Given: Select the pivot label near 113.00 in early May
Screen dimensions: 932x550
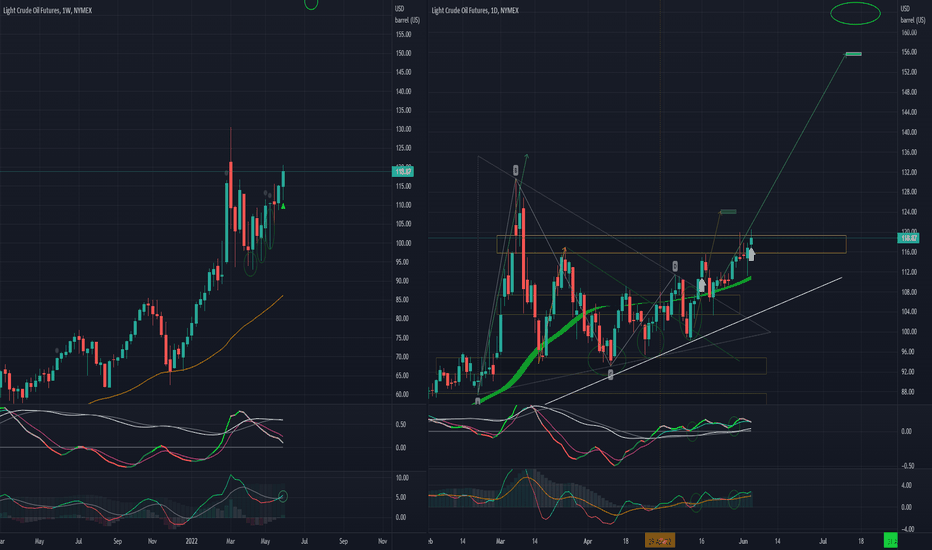Looking at the screenshot, I should pos(675,266).
